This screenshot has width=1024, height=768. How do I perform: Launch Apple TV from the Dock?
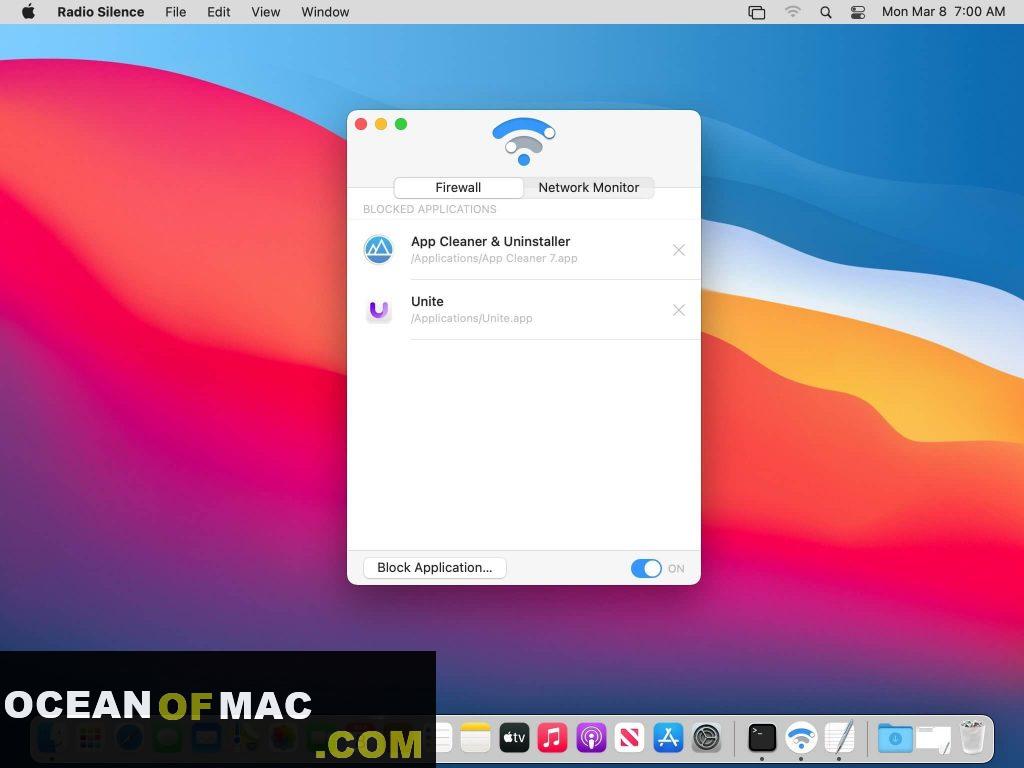coord(514,738)
